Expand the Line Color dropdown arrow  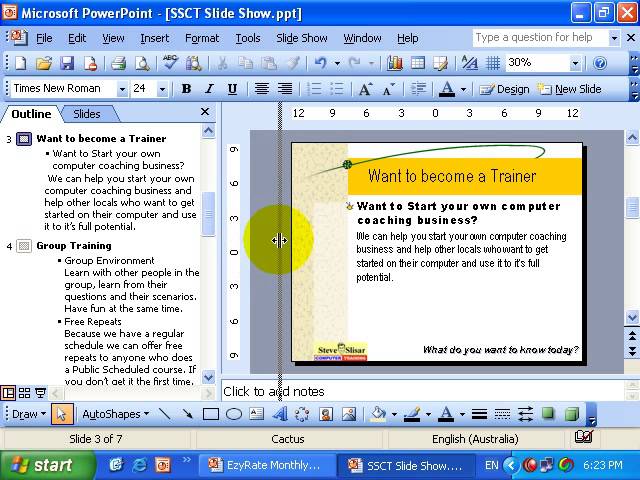pos(428,414)
